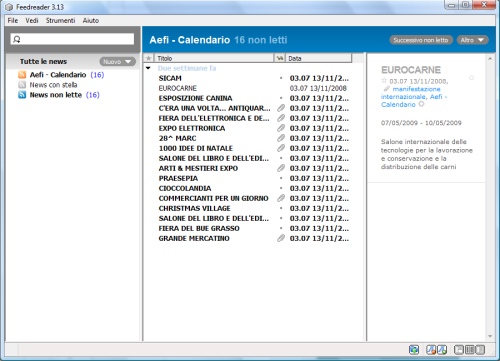Open the PRAESEPIA news item
Screen dimensions: 500x361
(x=178, y=178)
